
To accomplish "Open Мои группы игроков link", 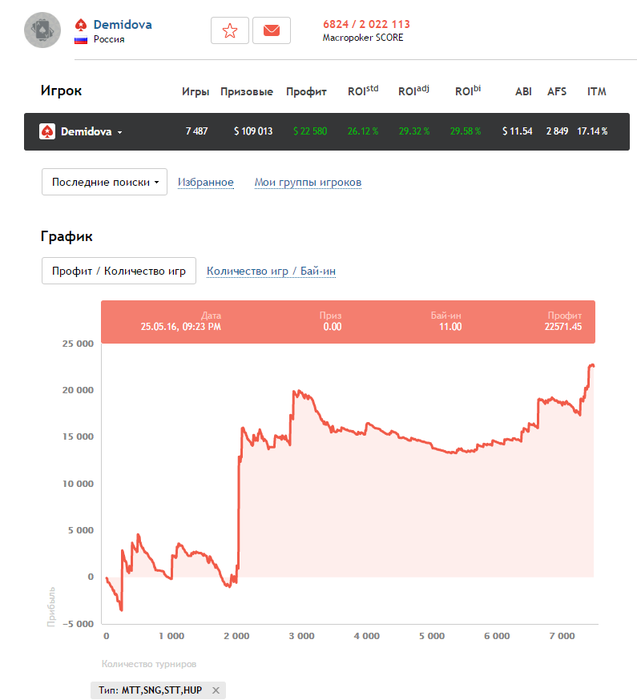I will click(308, 182).
